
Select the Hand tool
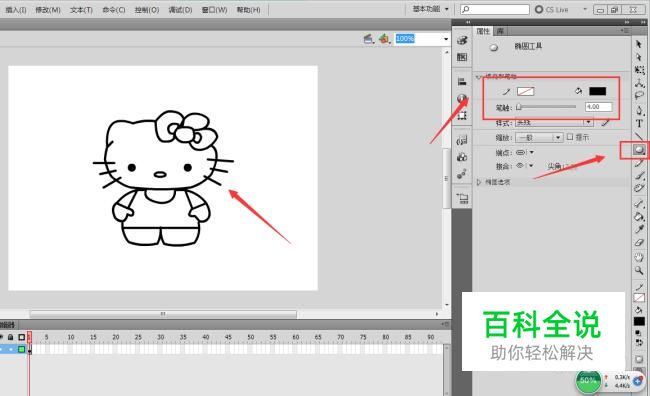tap(639, 257)
